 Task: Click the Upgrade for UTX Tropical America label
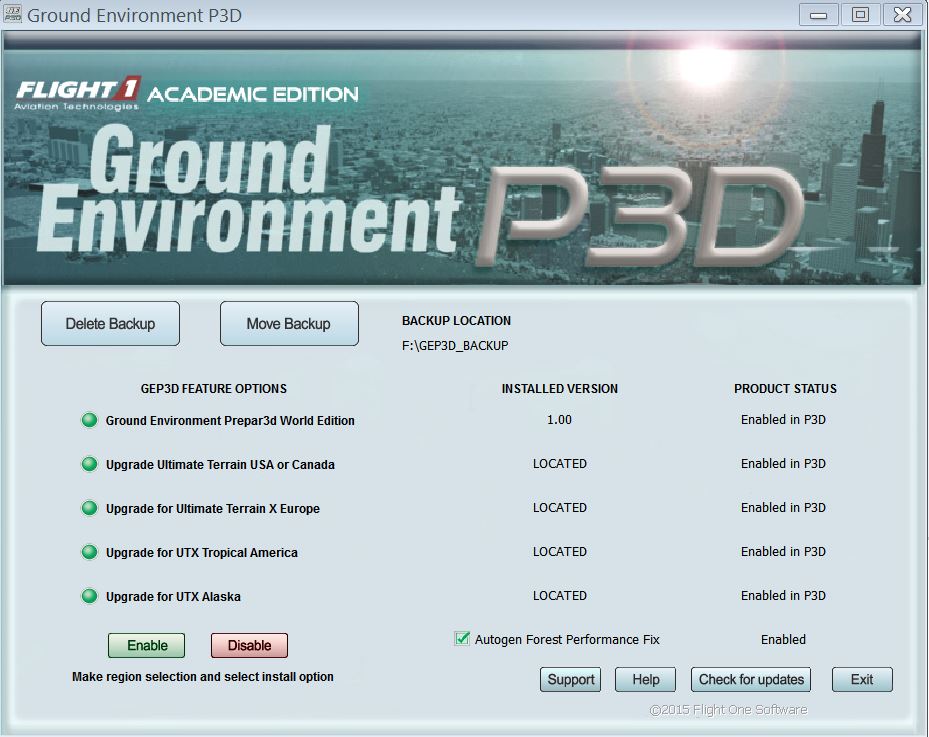201,553
